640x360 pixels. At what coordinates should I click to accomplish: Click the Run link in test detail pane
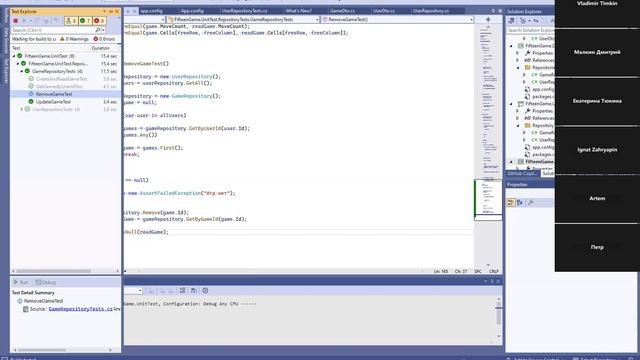tap(21, 282)
